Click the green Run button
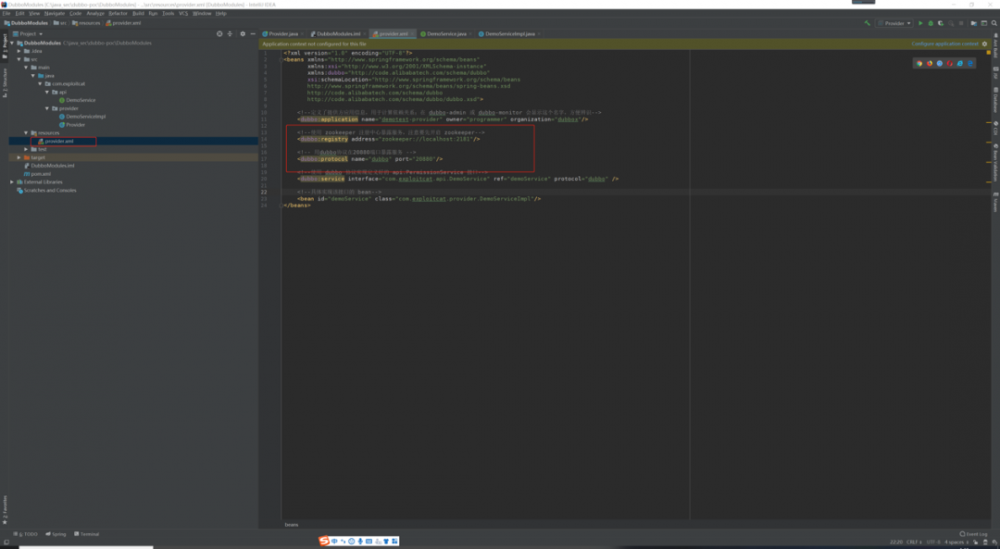The width and height of the screenshot is (1000, 549). coord(921,22)
